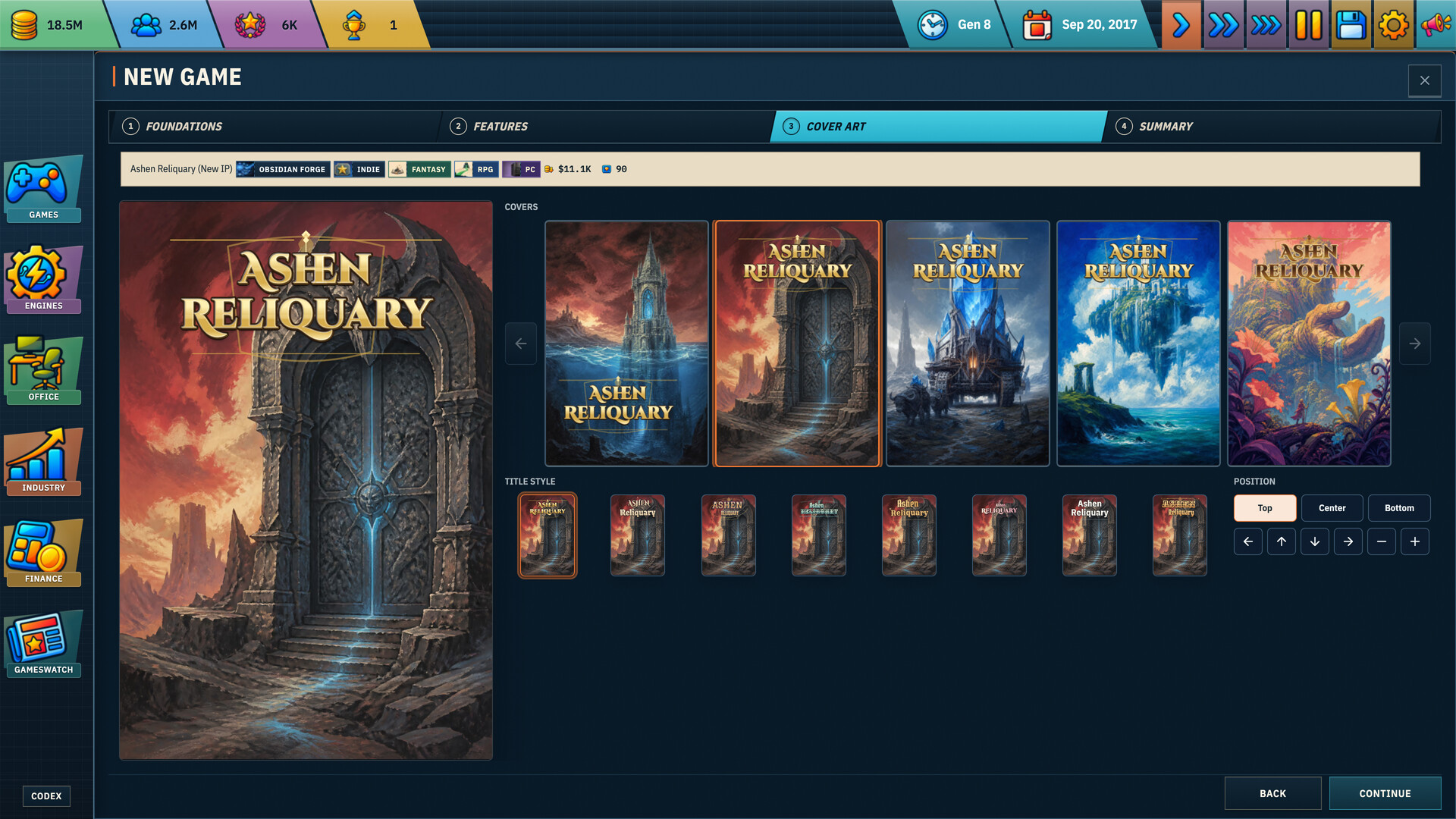This screenshot has width=1456, height=819.
Task: Click the Fantasy genre tag
Action: click(419, 169)
